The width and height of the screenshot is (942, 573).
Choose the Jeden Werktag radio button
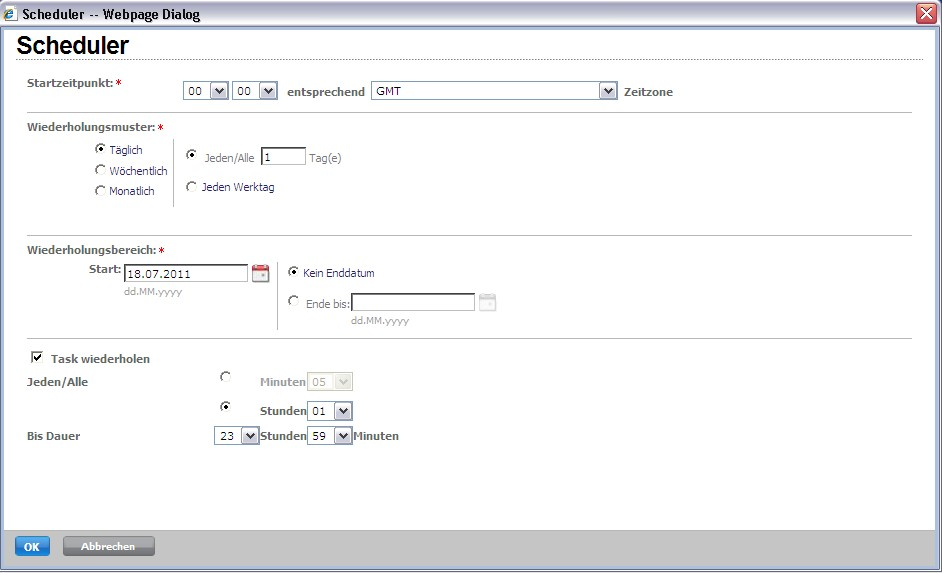(191, 187)
